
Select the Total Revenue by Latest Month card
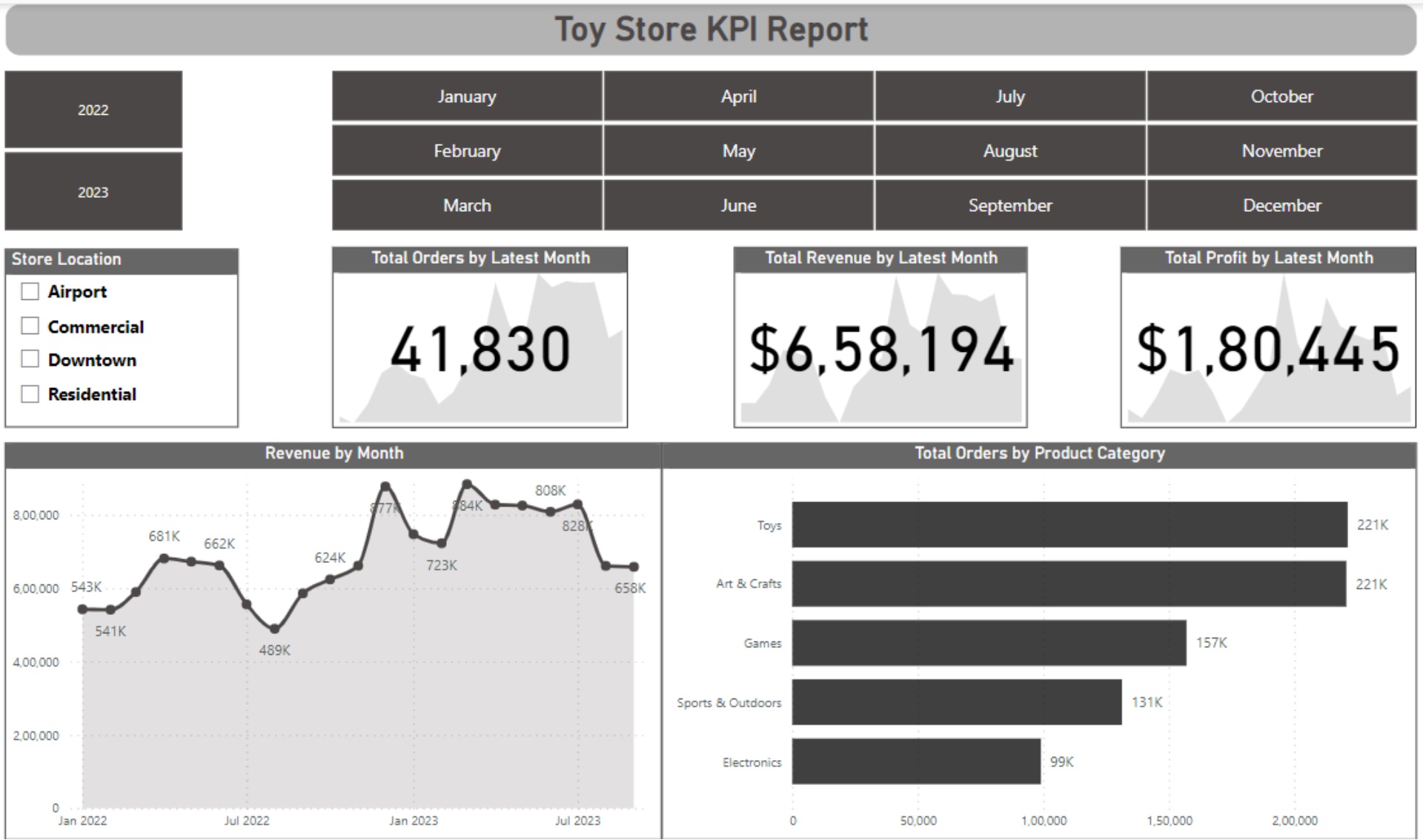tap(880, 349)
